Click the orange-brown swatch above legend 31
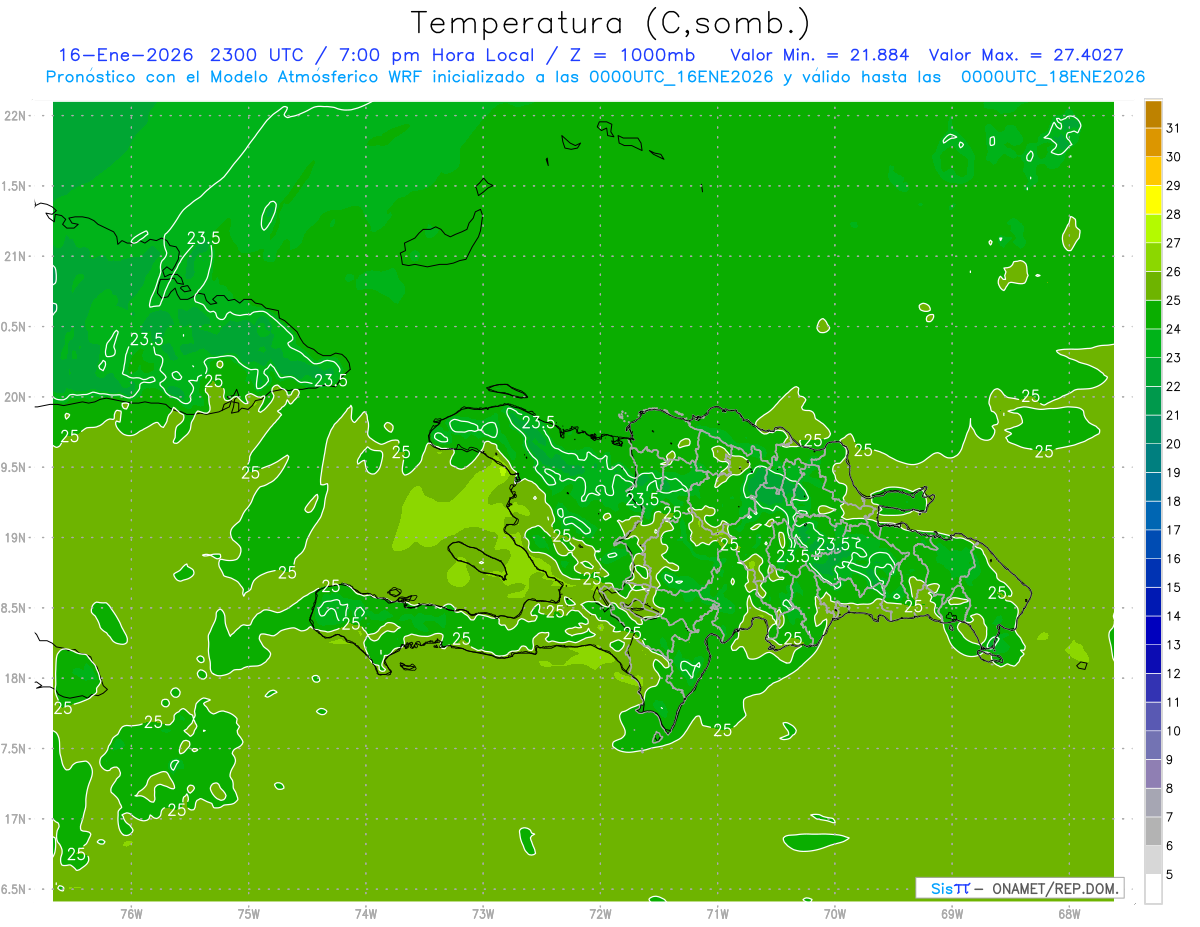Viewport: 1200px width, 927px height. 1153,114
